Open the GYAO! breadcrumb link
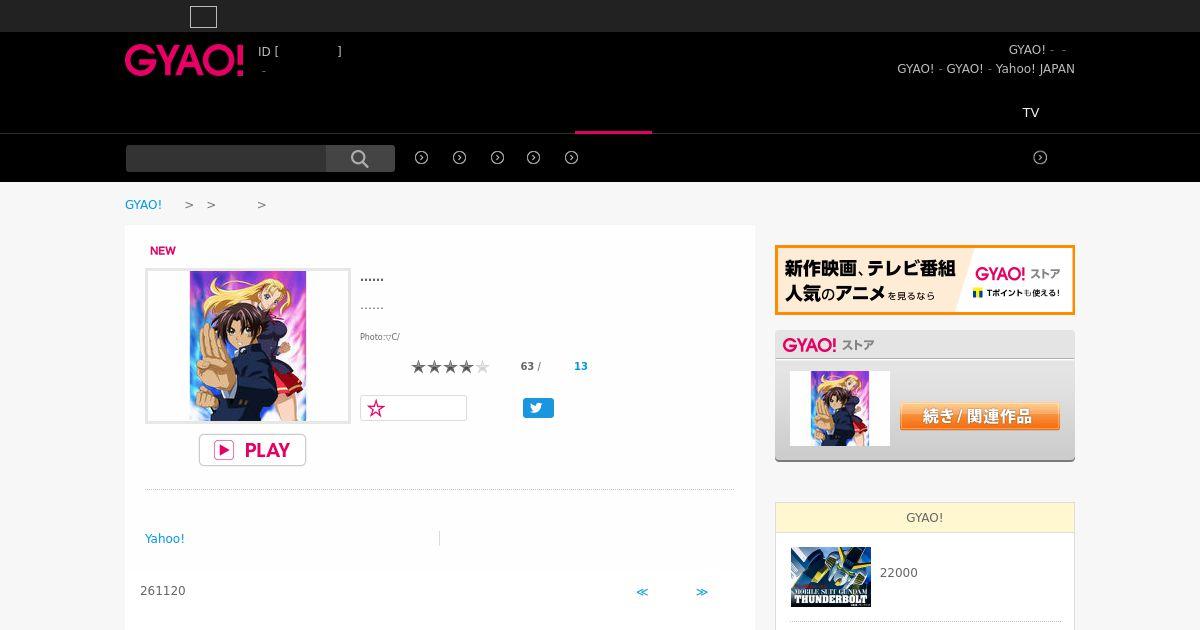 pyautogui.click(x=143, y=204)
